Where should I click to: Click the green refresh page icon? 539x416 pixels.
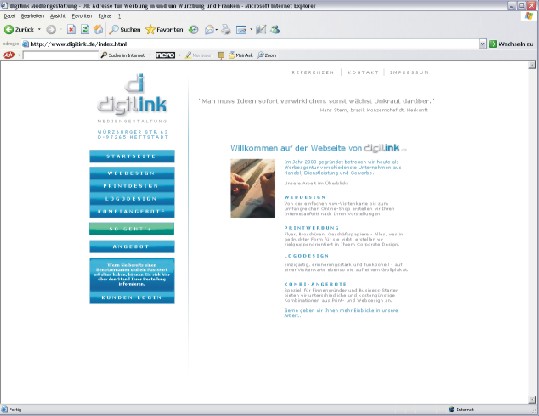pos(85,30)
